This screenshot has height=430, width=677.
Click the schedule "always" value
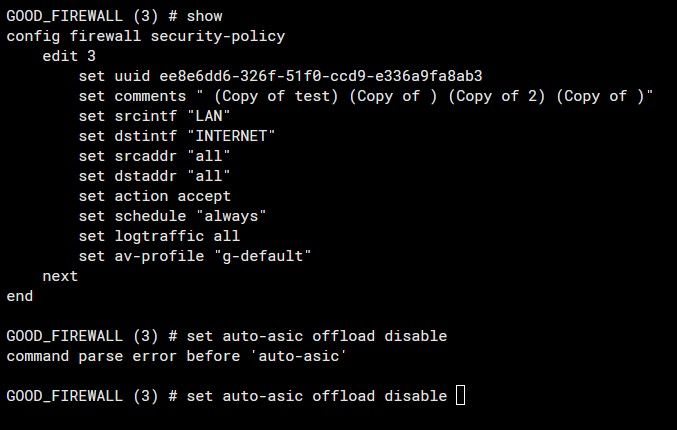[x=230, y=216]
